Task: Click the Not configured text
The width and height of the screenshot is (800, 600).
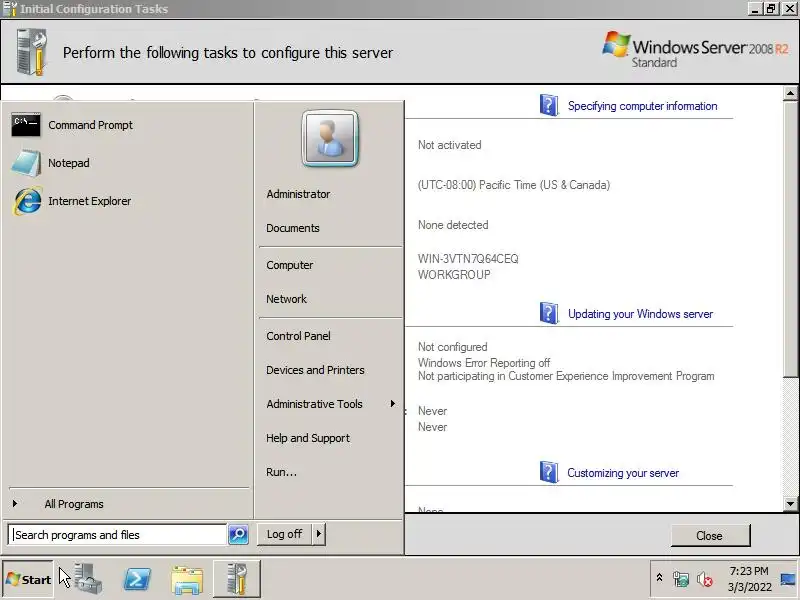Action: (x=453, y=347)
